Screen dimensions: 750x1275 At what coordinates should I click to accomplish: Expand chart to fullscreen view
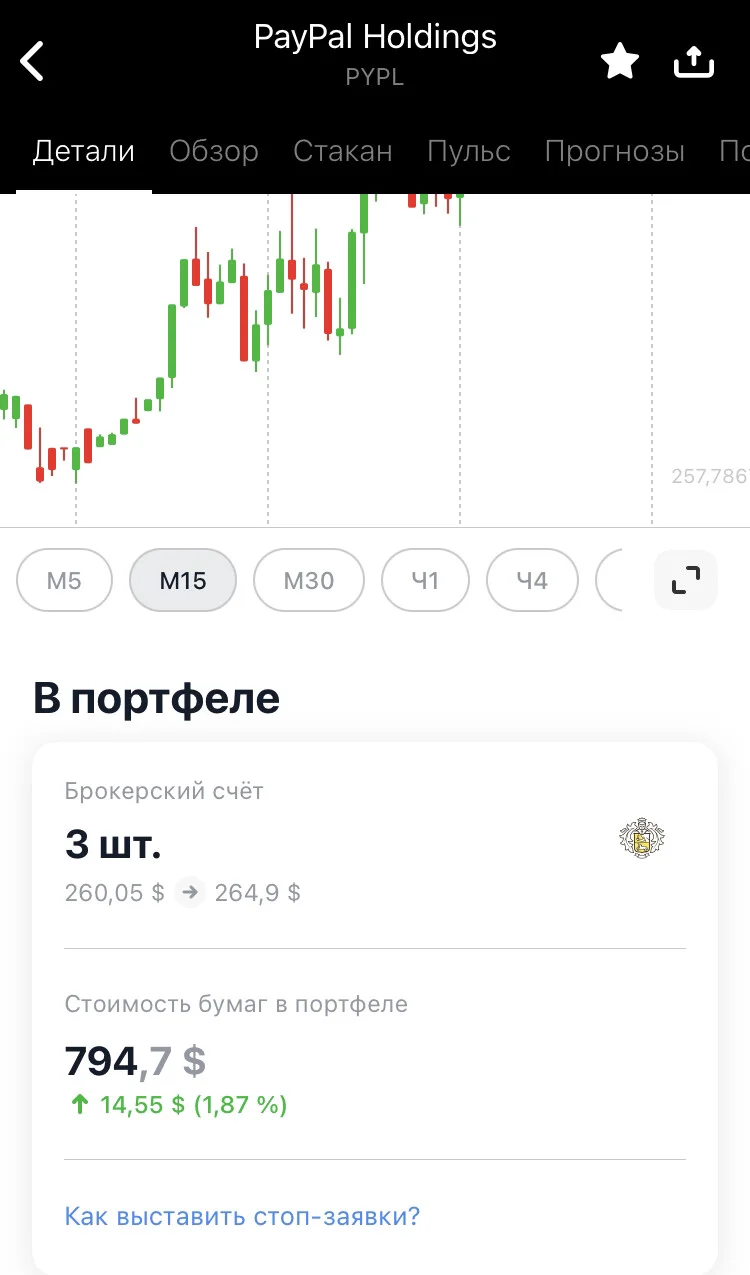pos(686,580)
